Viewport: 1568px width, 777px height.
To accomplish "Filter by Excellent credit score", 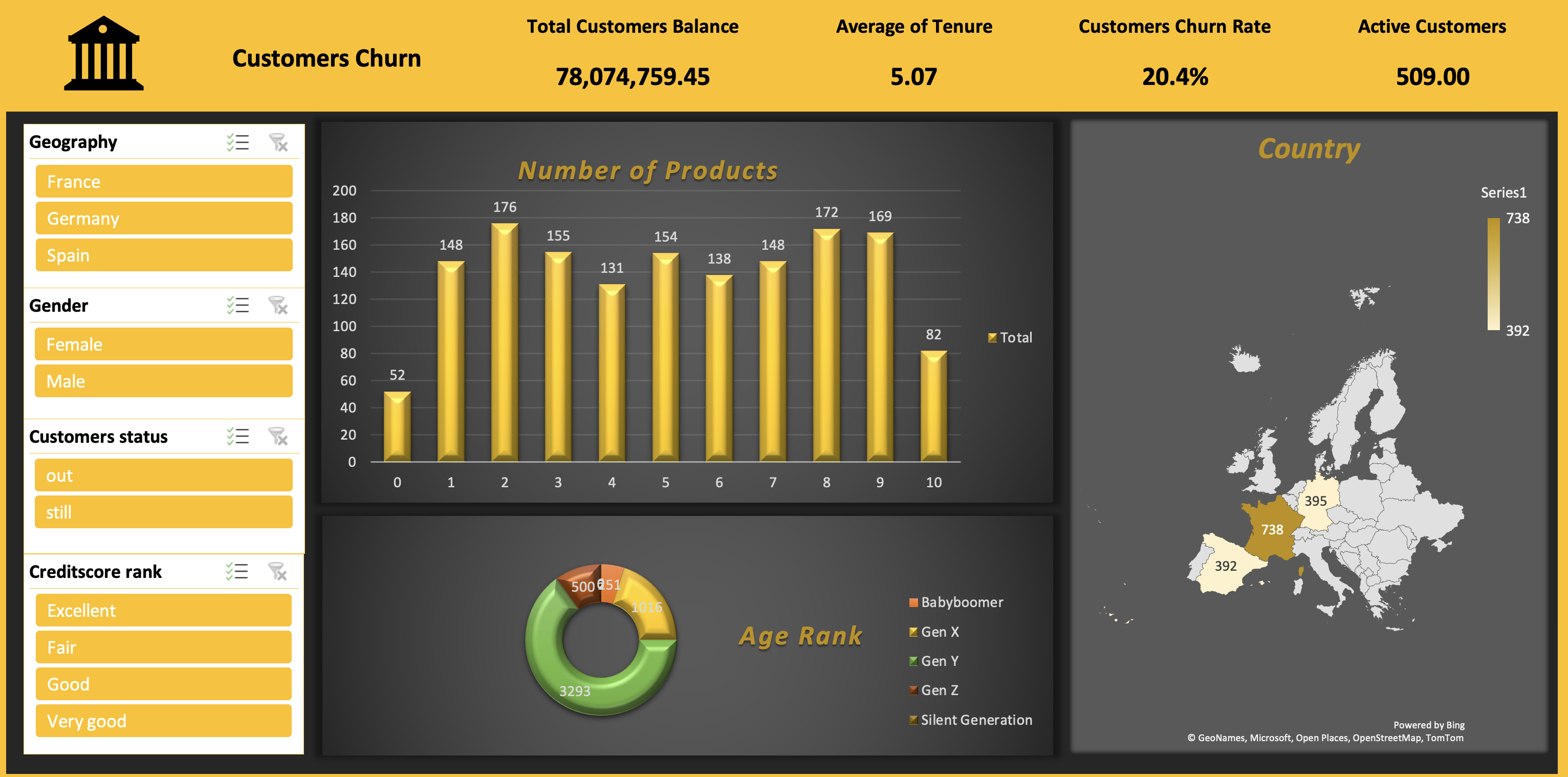I will pos(164,610).
